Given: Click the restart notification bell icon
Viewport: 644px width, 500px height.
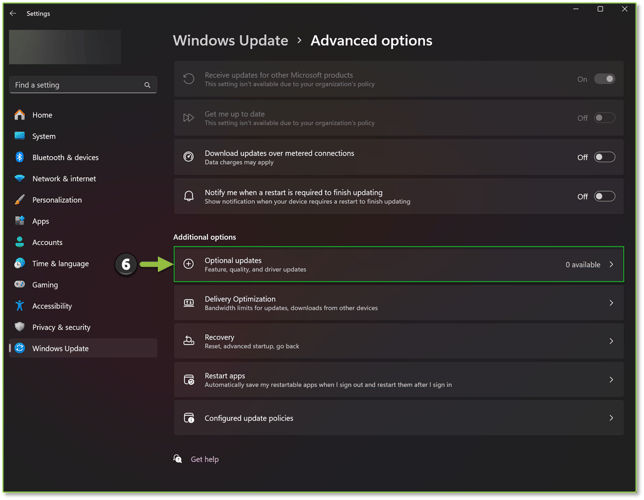Looking at the screenshot, I should tap(189, 196).
